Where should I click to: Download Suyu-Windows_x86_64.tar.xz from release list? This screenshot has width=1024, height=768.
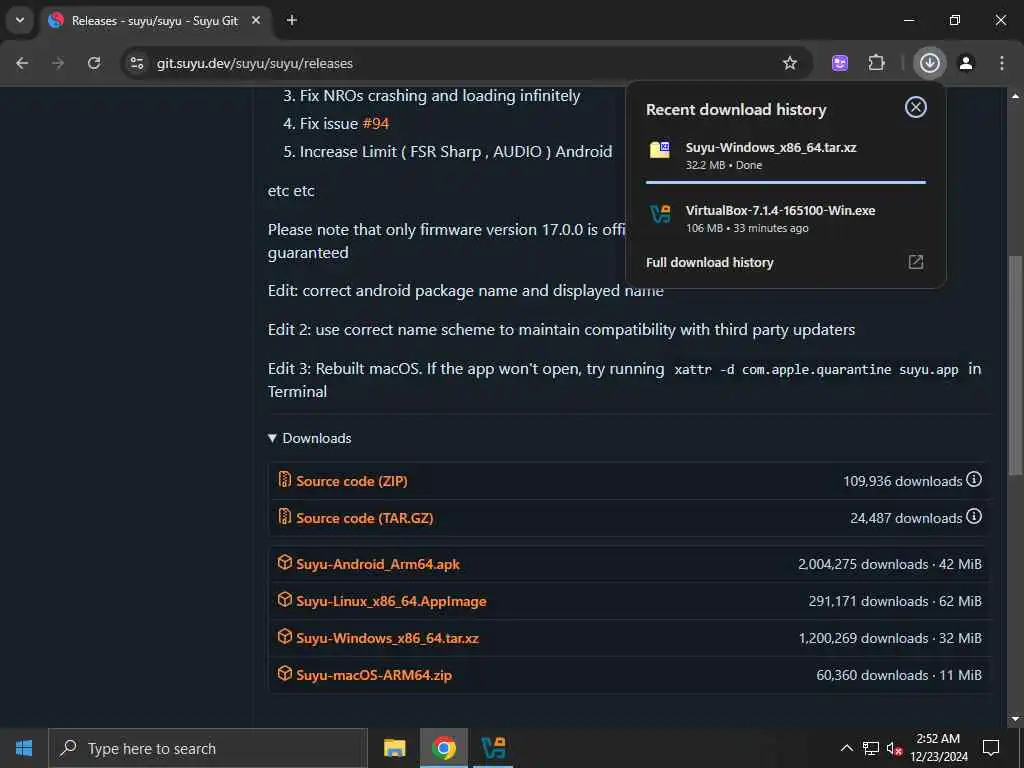387,639
